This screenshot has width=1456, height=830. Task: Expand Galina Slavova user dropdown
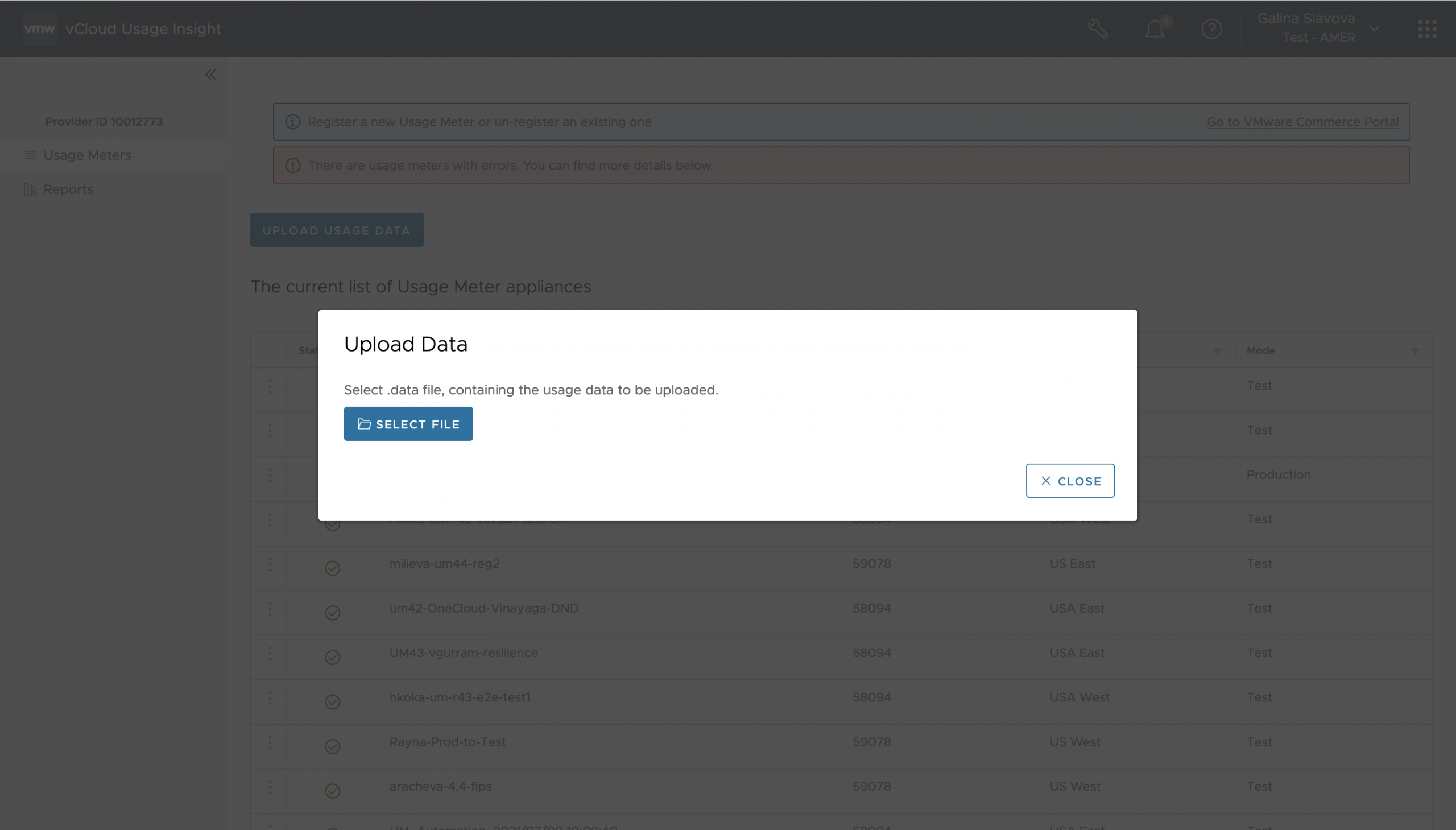point(1374,28)
